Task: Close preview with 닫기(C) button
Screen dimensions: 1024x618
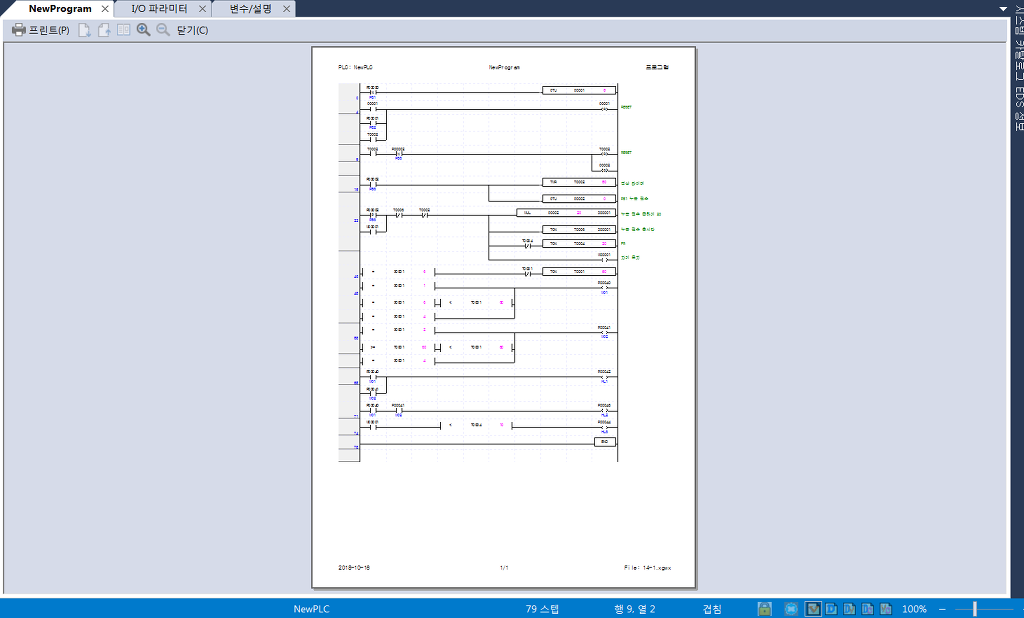Action: [193, 30]
